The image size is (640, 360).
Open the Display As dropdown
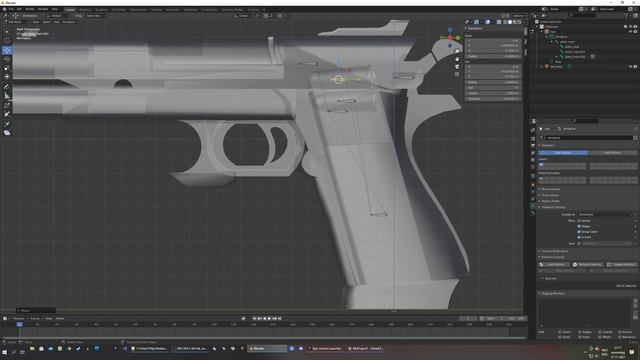click(607, 214)
